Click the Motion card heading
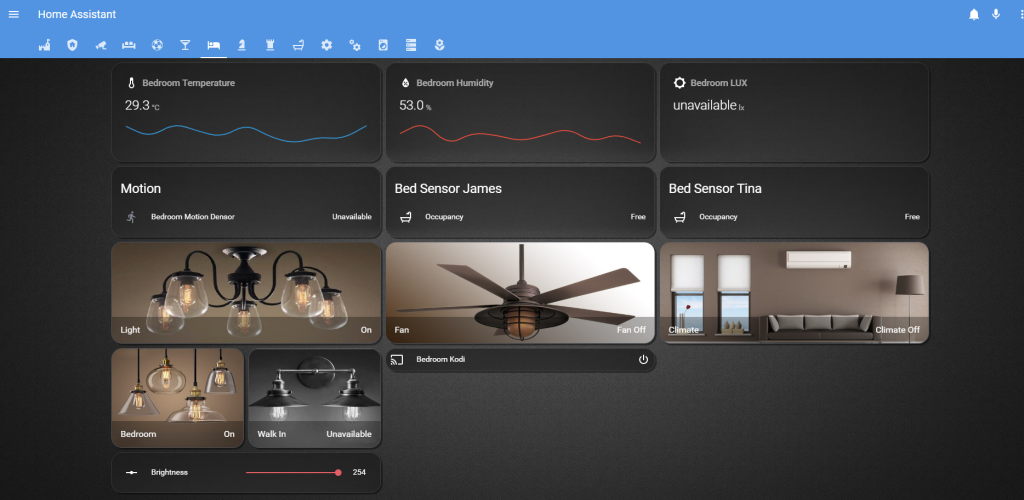This screenshot has width=1024, height=500. 141,189
